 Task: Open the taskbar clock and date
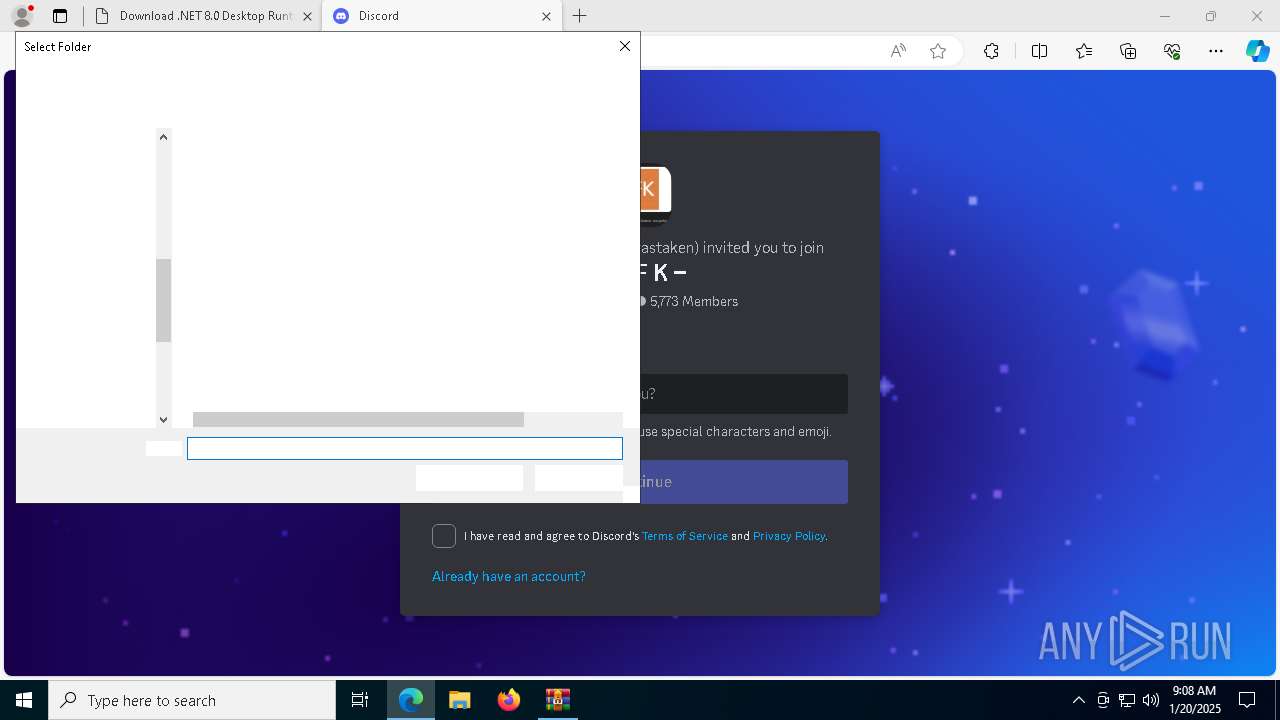click(x=1195, y=700)
